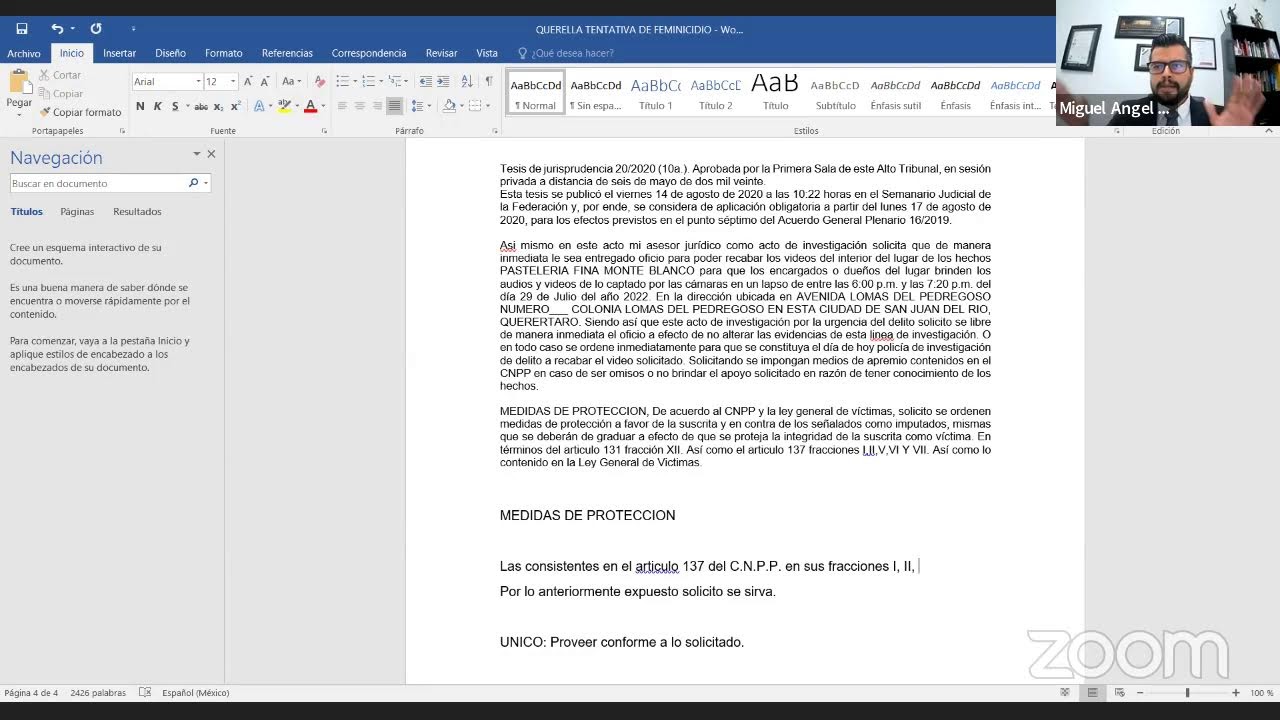Open the Archivo menu
The image size is (1280, 720).
click(24, 53)
